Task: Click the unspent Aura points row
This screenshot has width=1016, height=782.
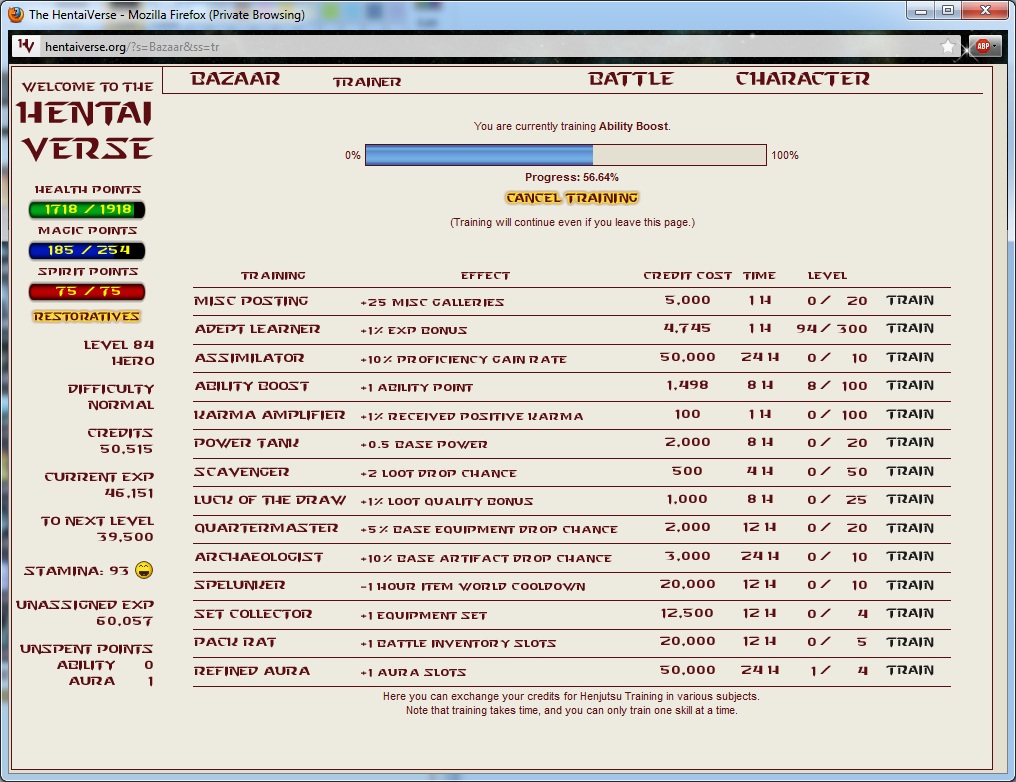Action: click(x=111, y=681)
